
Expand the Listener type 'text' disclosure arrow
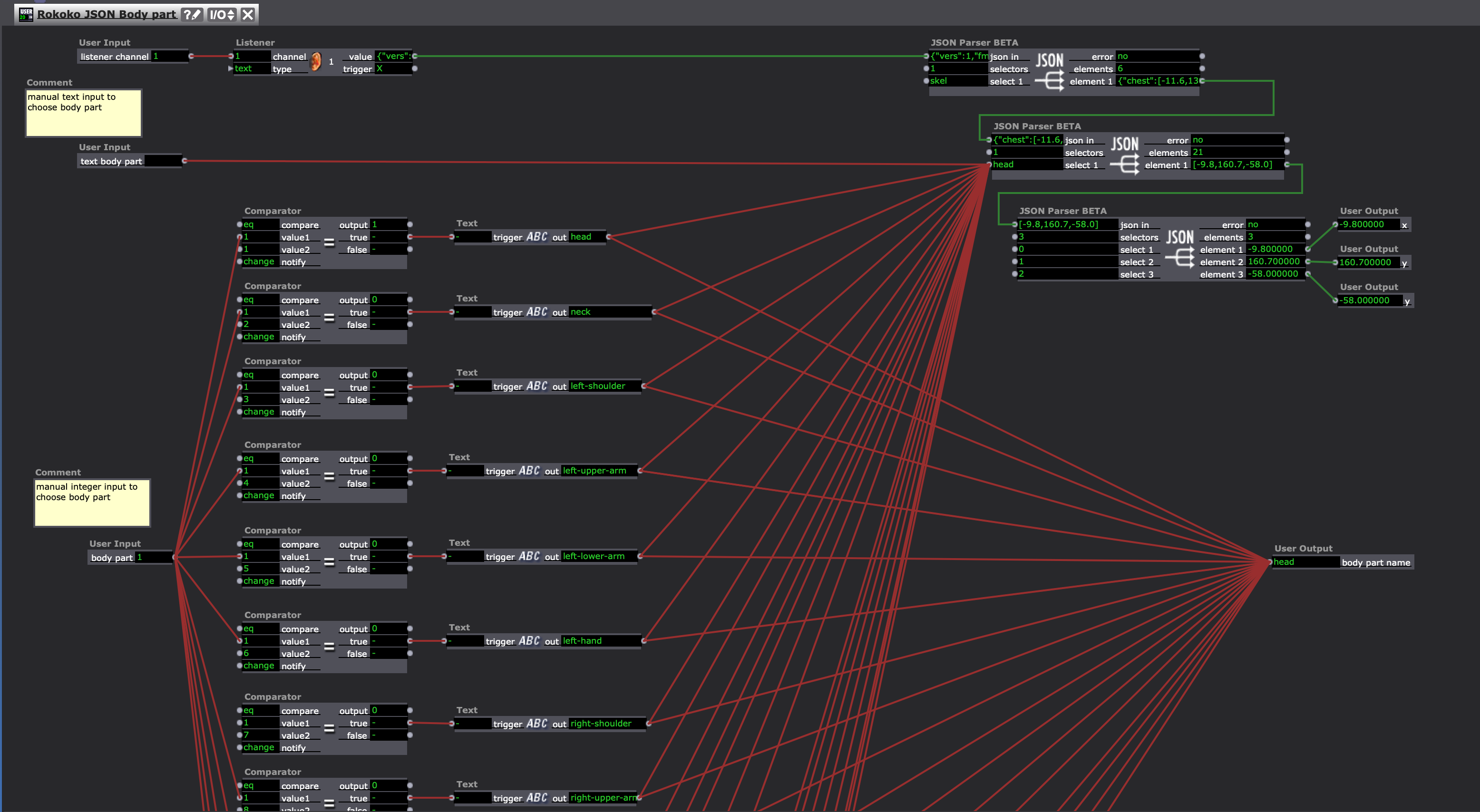pos(230,68)
